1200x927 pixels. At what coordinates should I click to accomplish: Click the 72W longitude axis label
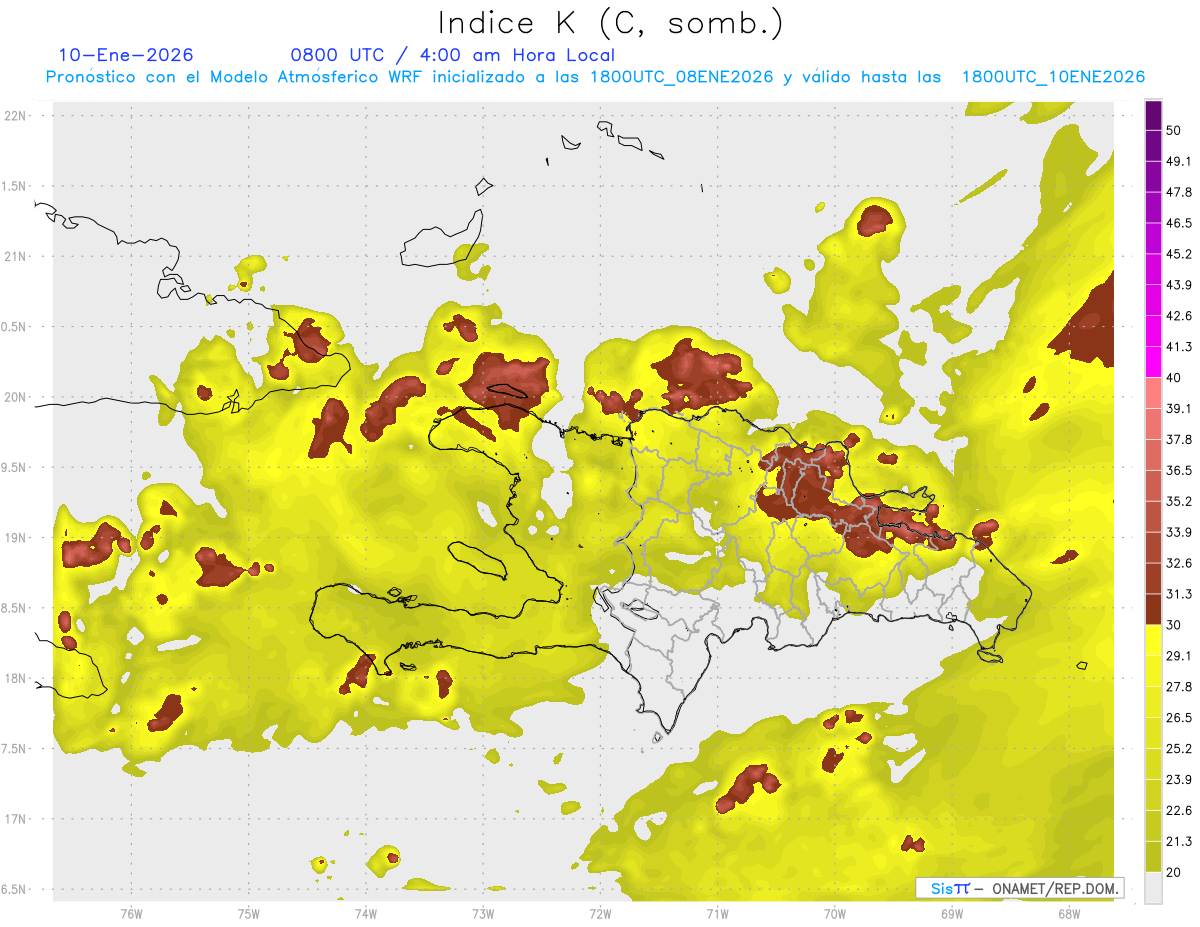point(600,914)
